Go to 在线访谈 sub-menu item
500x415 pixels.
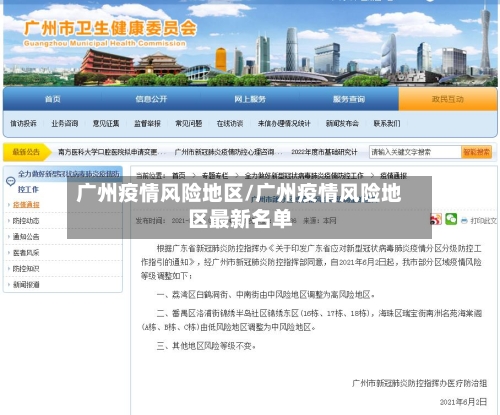230,123
